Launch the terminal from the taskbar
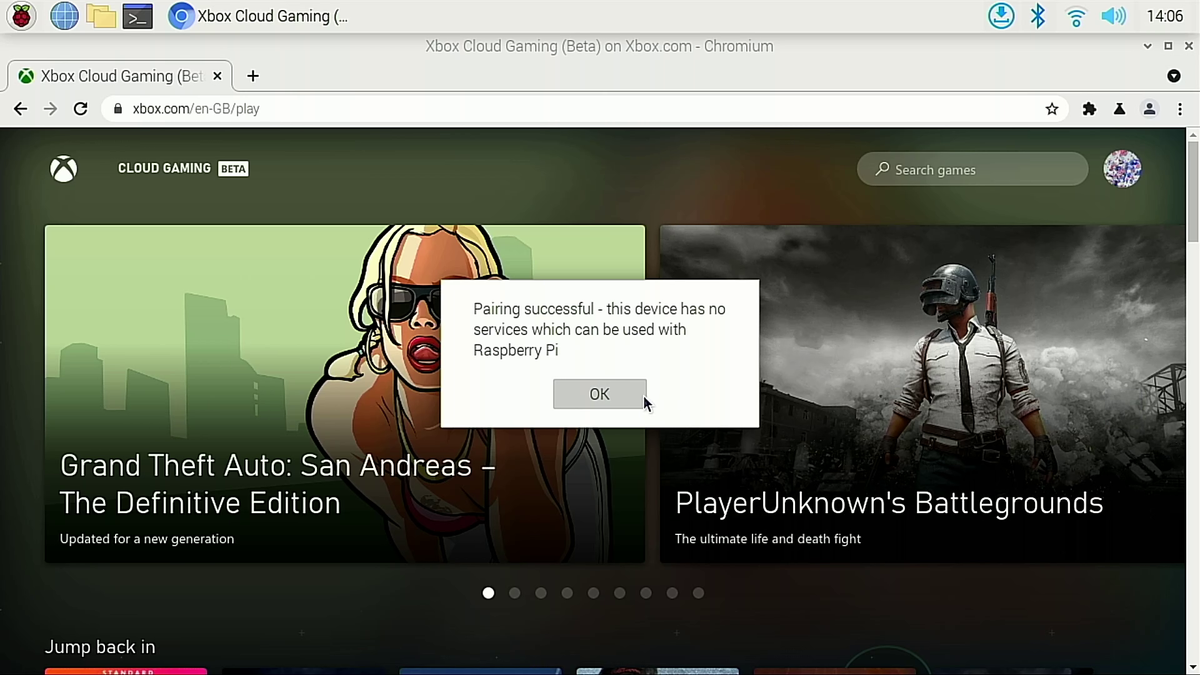This screenshot has width=1200, height=675. tap(139, 15)
